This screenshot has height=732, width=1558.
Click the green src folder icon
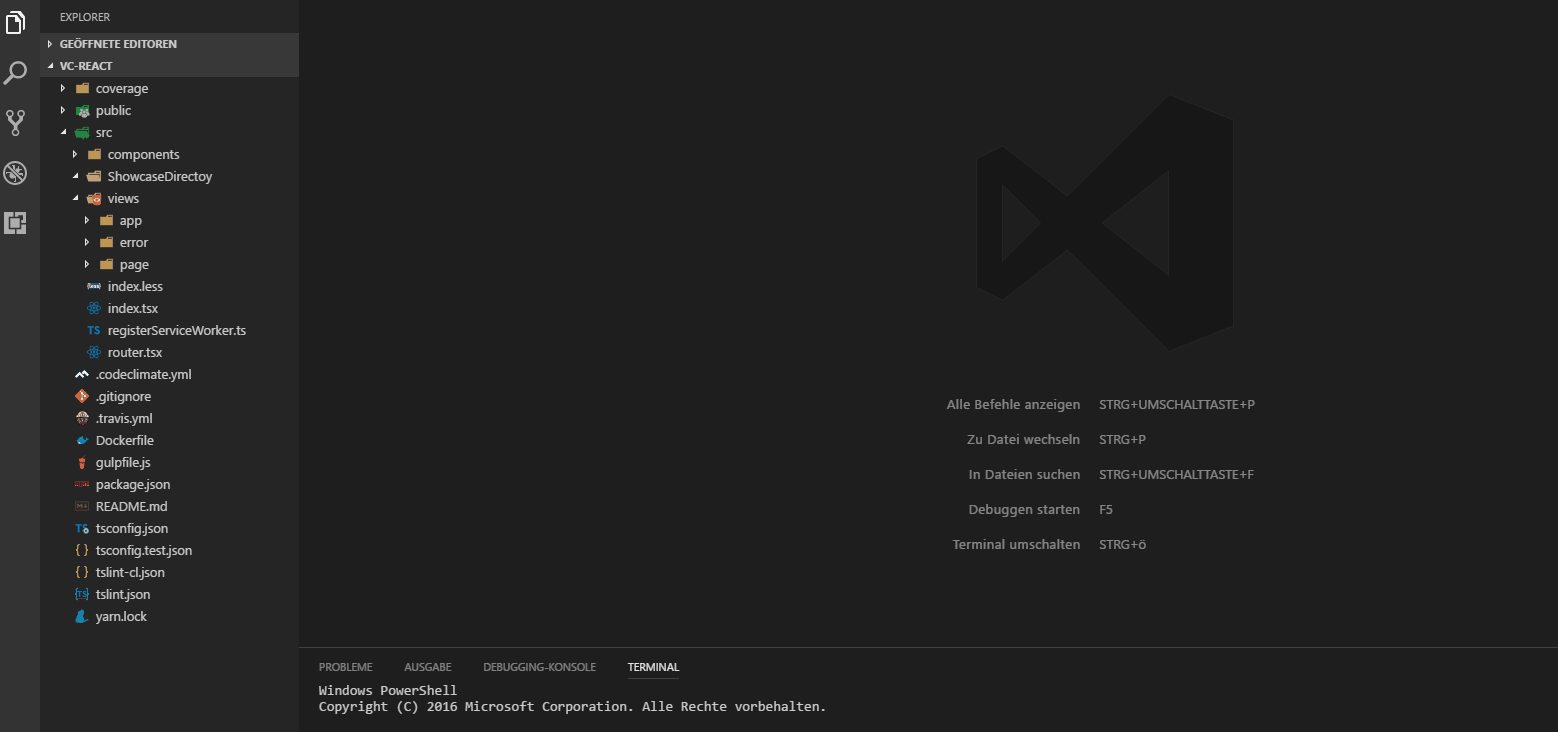click(x=82, y=132)
